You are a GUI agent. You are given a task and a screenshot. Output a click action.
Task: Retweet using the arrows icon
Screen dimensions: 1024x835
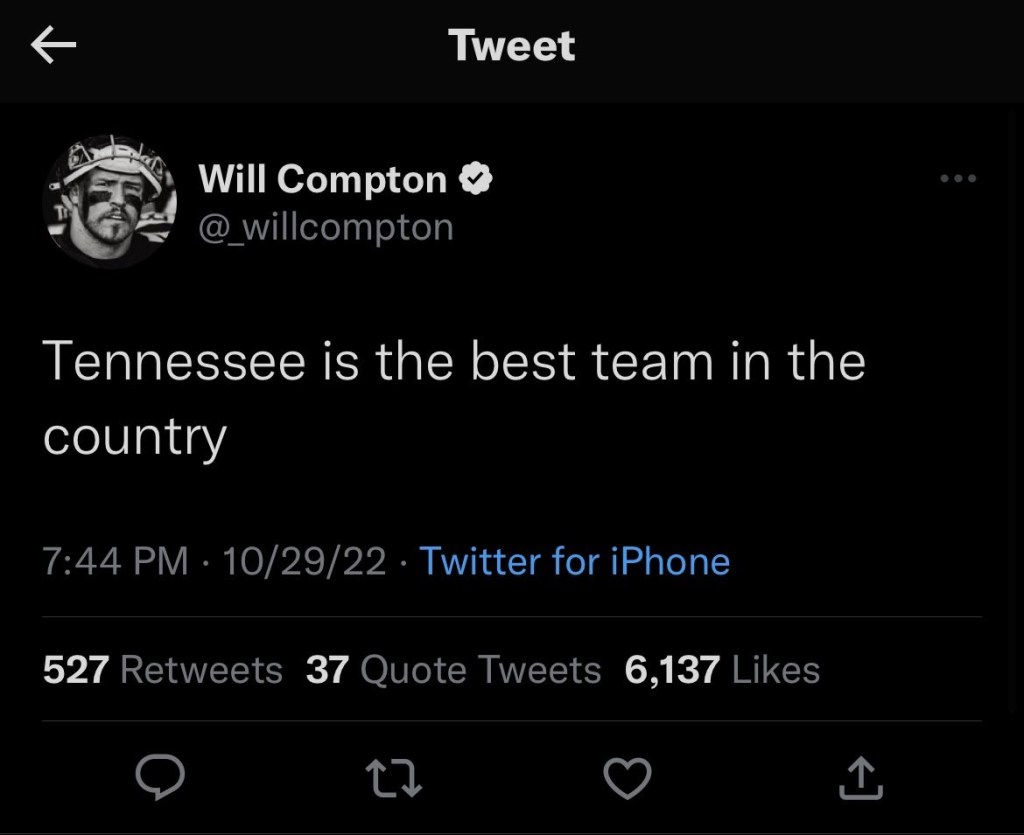tap(392, 778)
